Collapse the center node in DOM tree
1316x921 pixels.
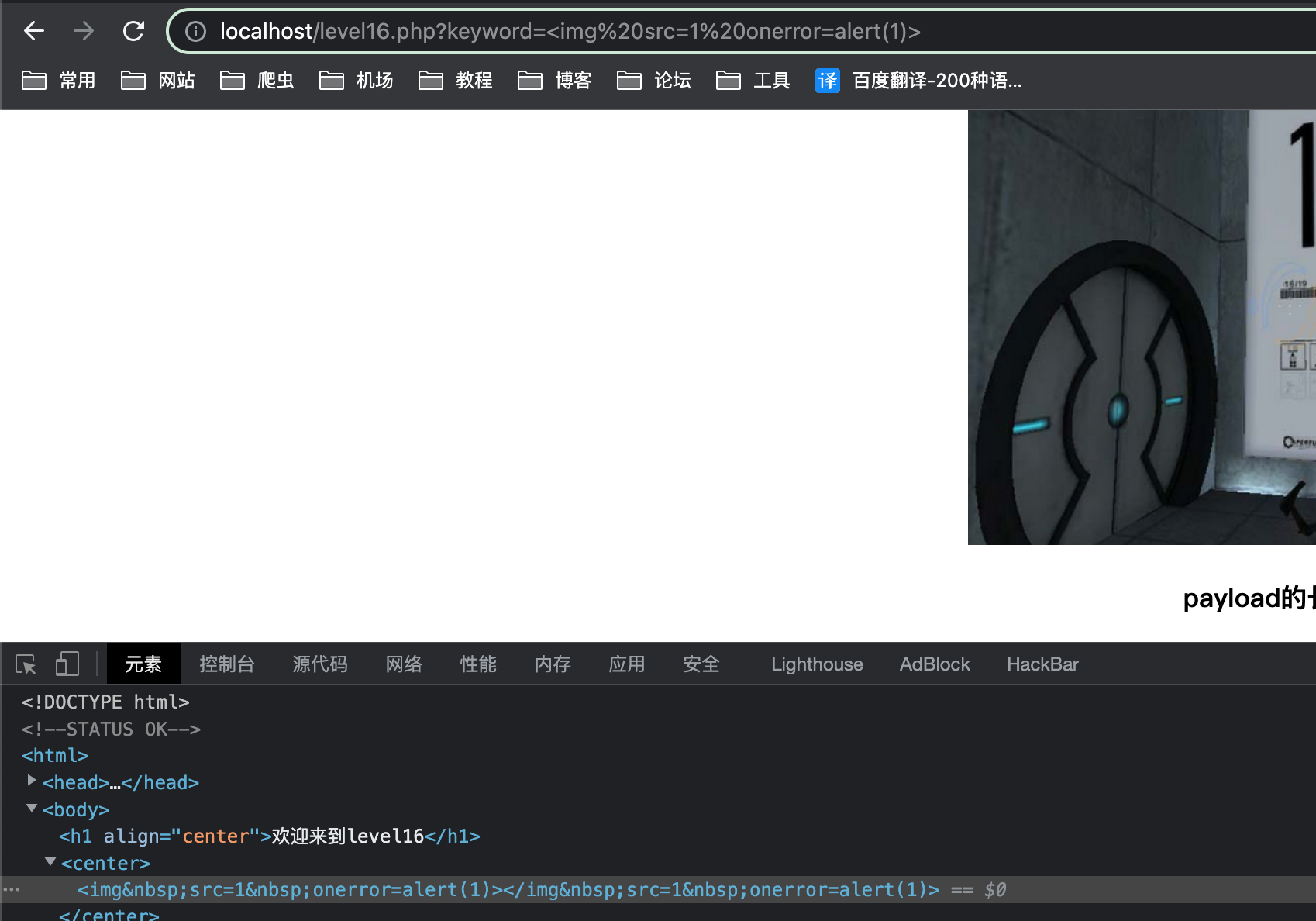(50, 861)
